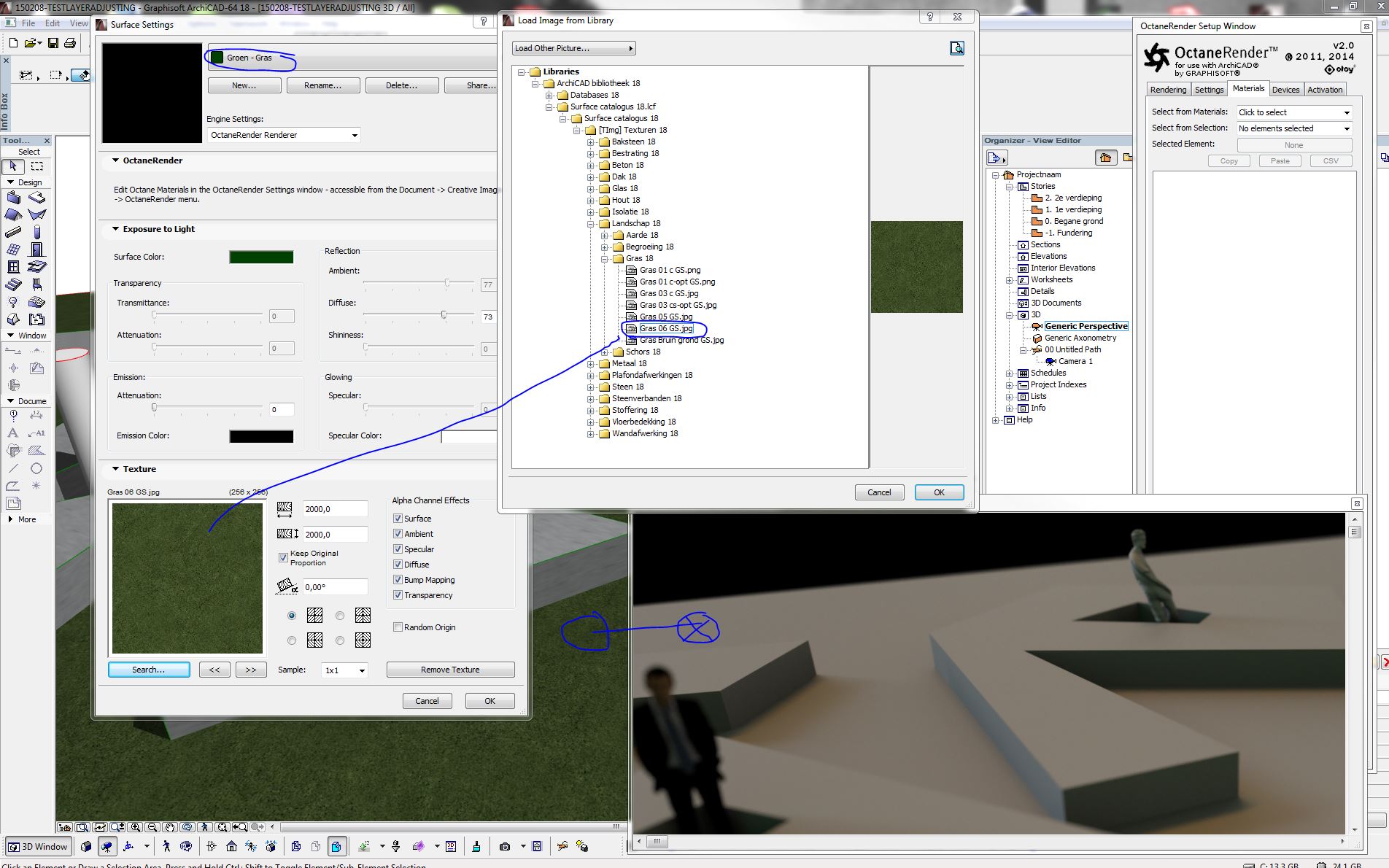
Task: Switch to the Settings tab in OctaneRender
Action: [1209, 90]
